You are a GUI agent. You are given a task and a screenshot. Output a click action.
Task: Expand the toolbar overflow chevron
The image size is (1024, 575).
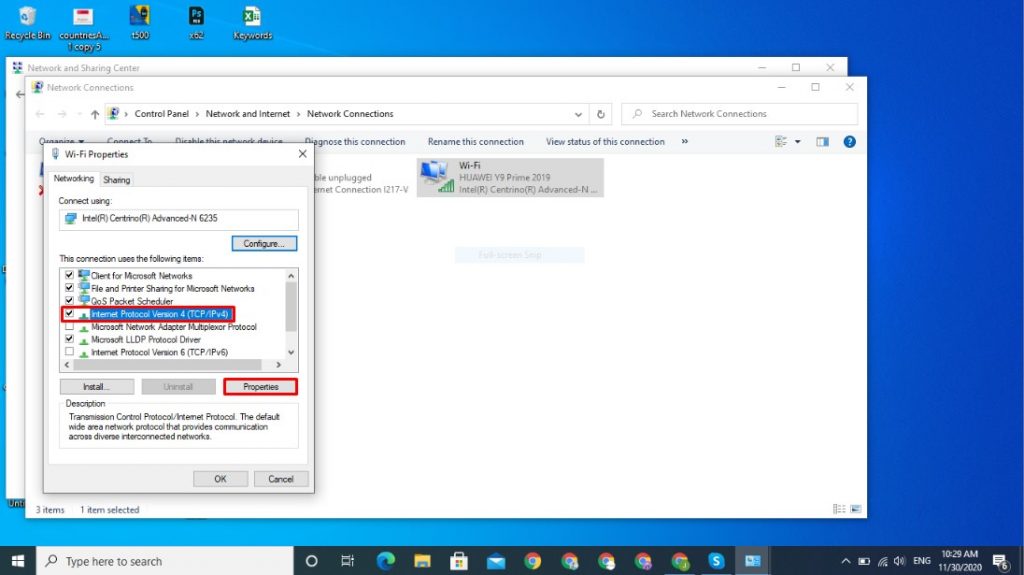[x=684, y=142]
